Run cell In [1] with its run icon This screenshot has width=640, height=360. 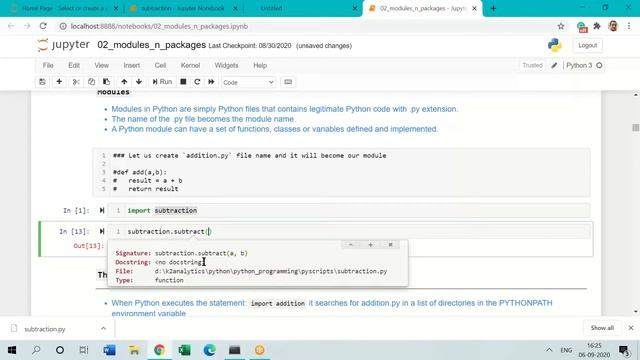pos(102,210)
